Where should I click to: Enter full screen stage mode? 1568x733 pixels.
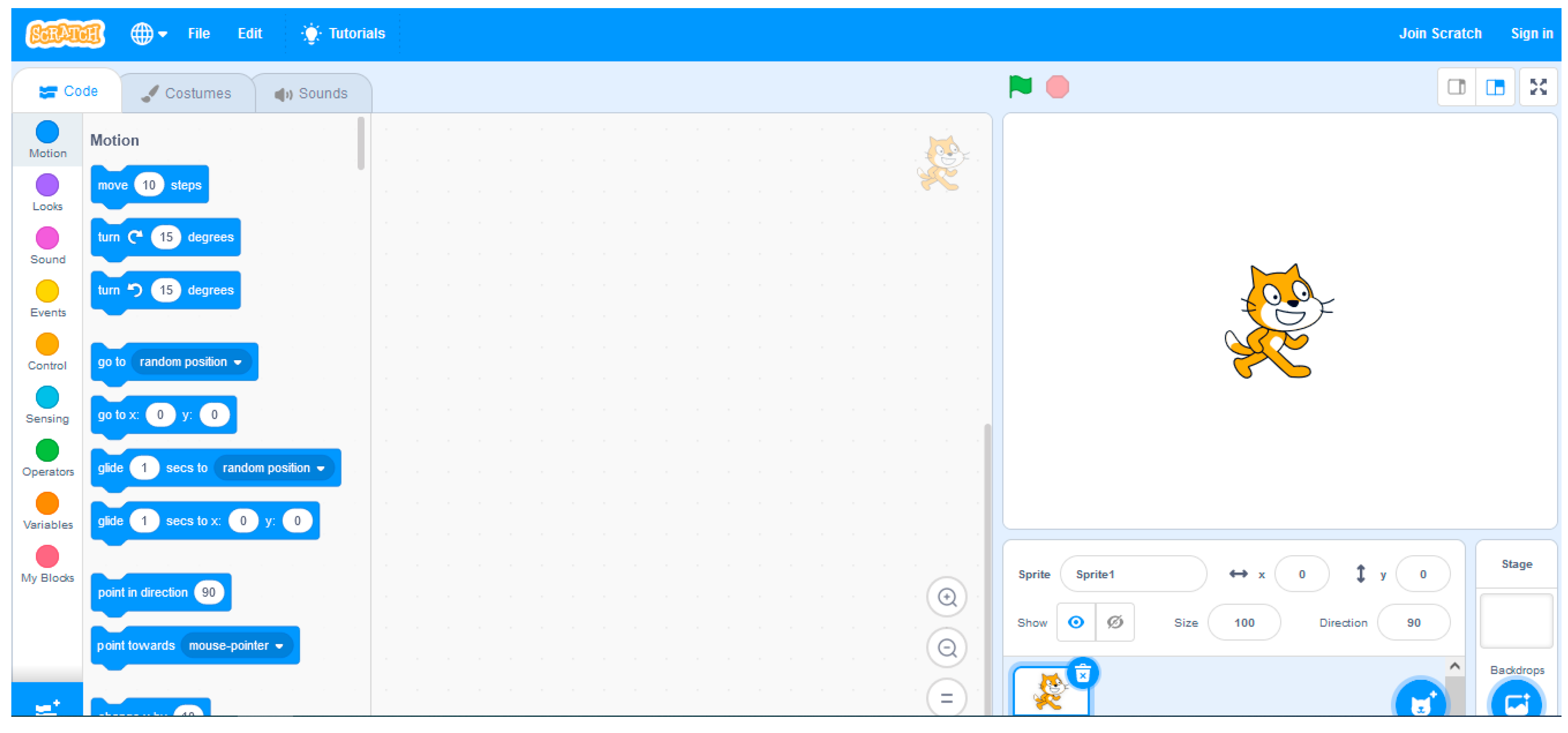click(x=1538, y=87)
